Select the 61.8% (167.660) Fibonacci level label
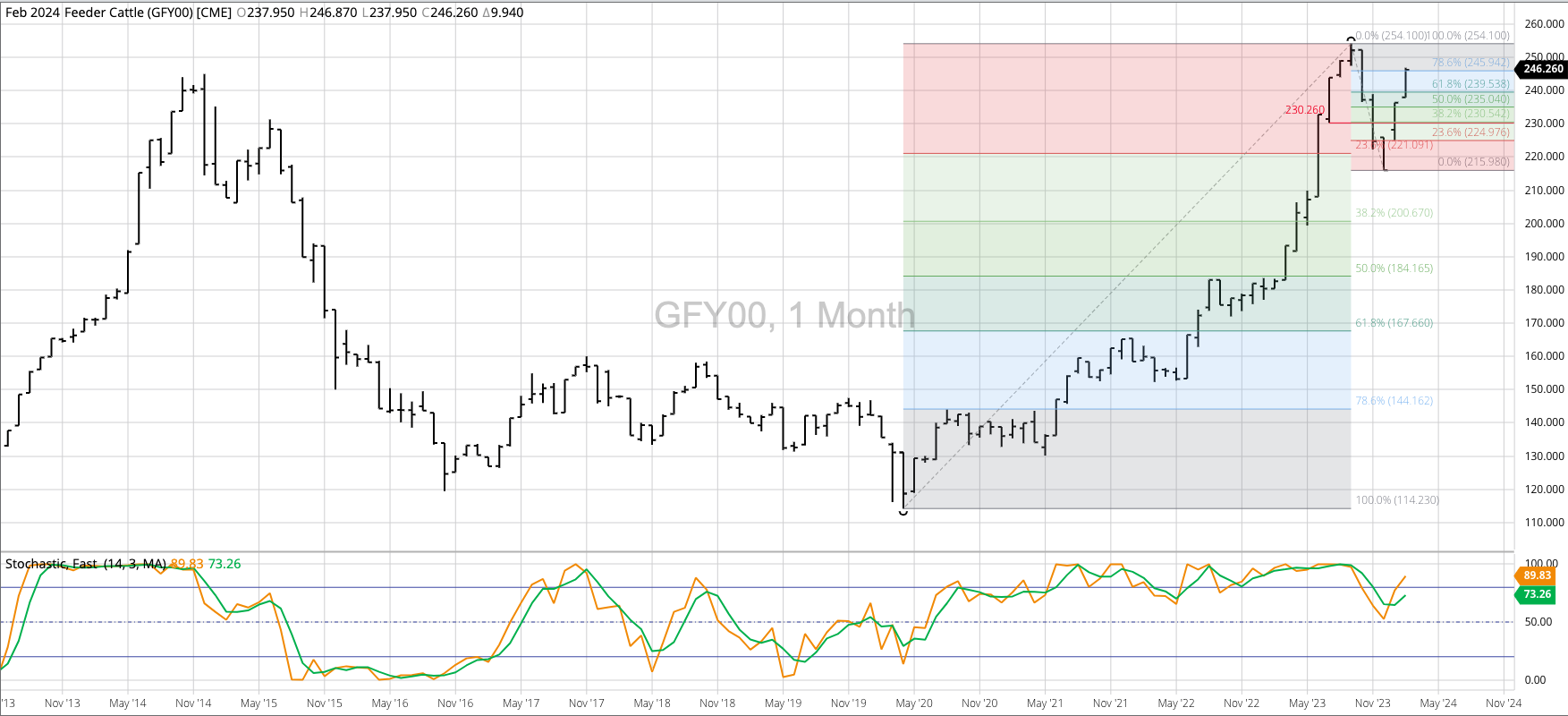Viewport: 1568px width, 716px height. 1394,323
